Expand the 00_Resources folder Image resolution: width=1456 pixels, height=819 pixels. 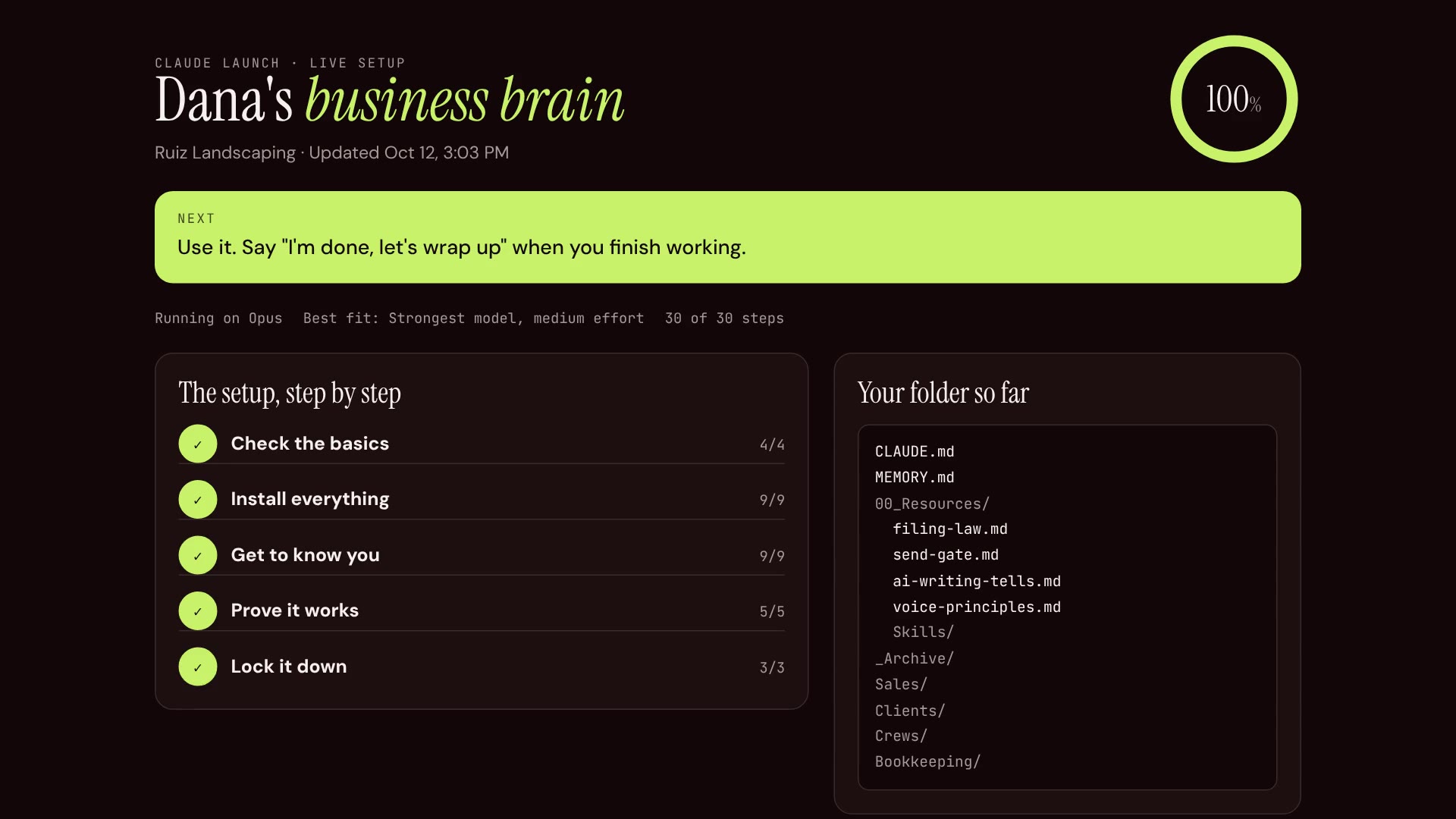(932, 504)
